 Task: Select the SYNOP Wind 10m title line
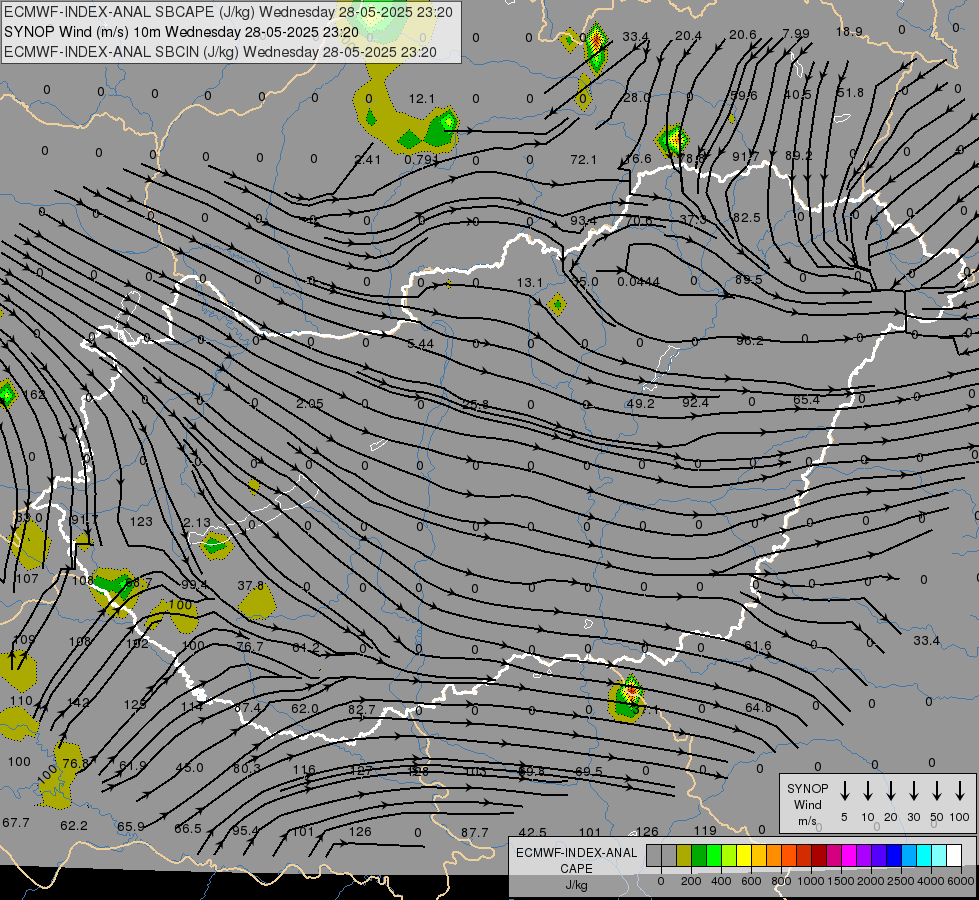coord(181,32)
